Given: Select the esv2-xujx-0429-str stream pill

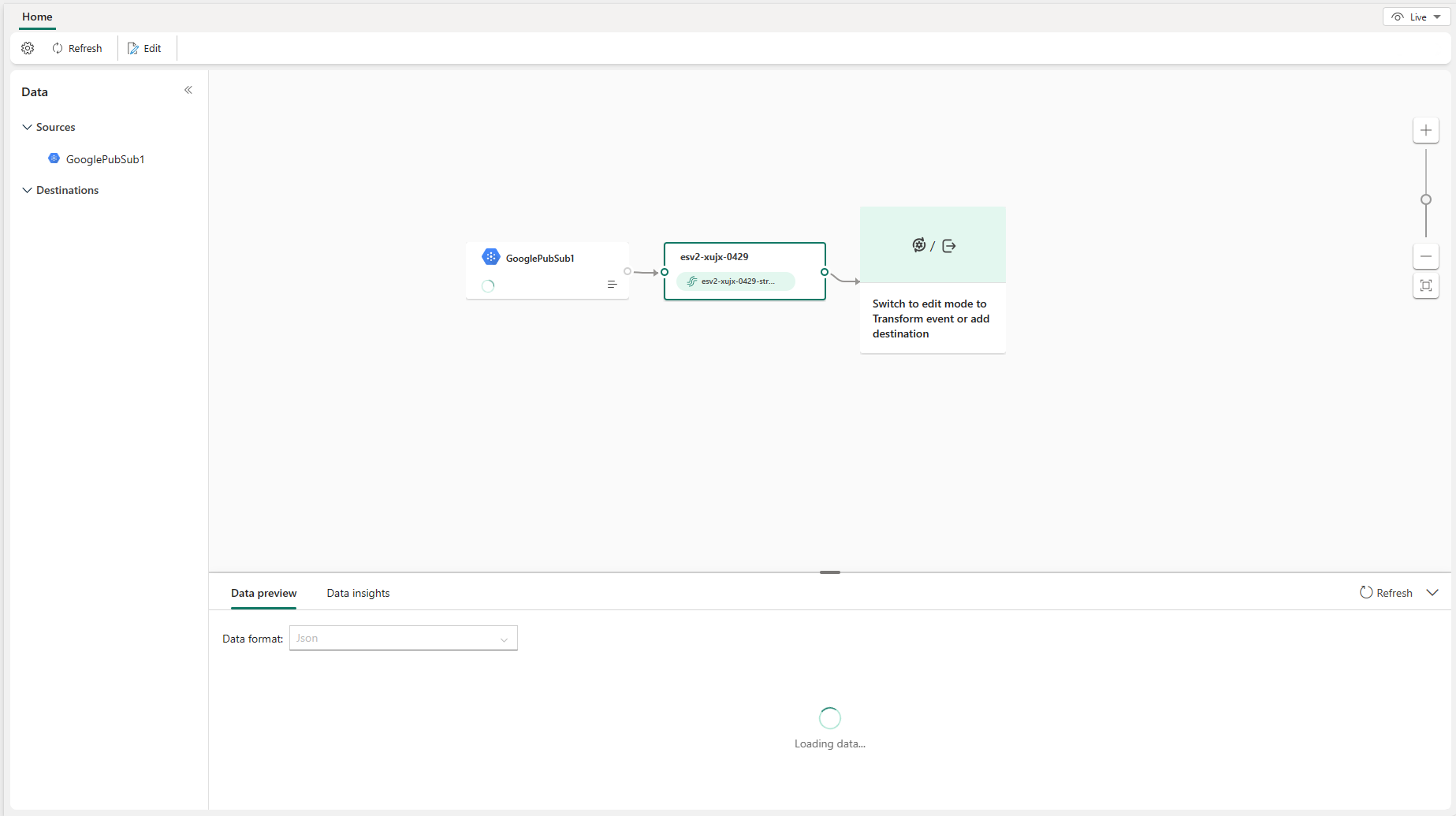Looking at the screenshot, I should [735, 281].
